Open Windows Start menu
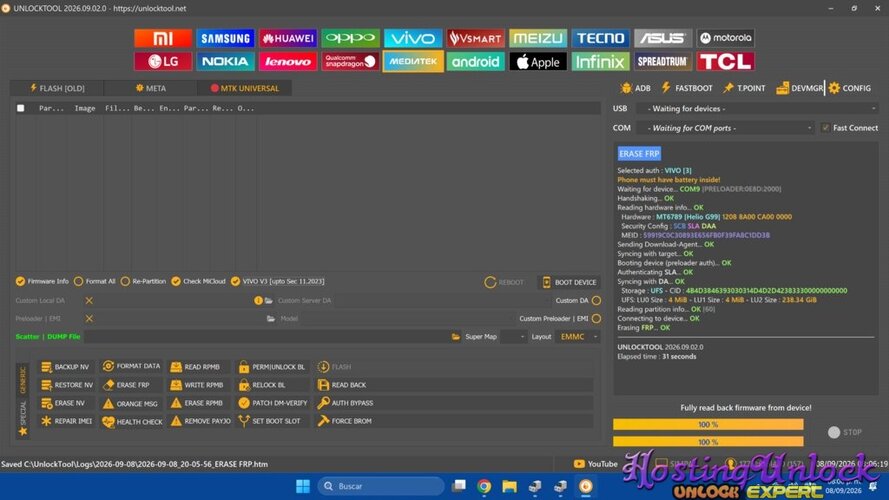 click(x=303, y=486)
